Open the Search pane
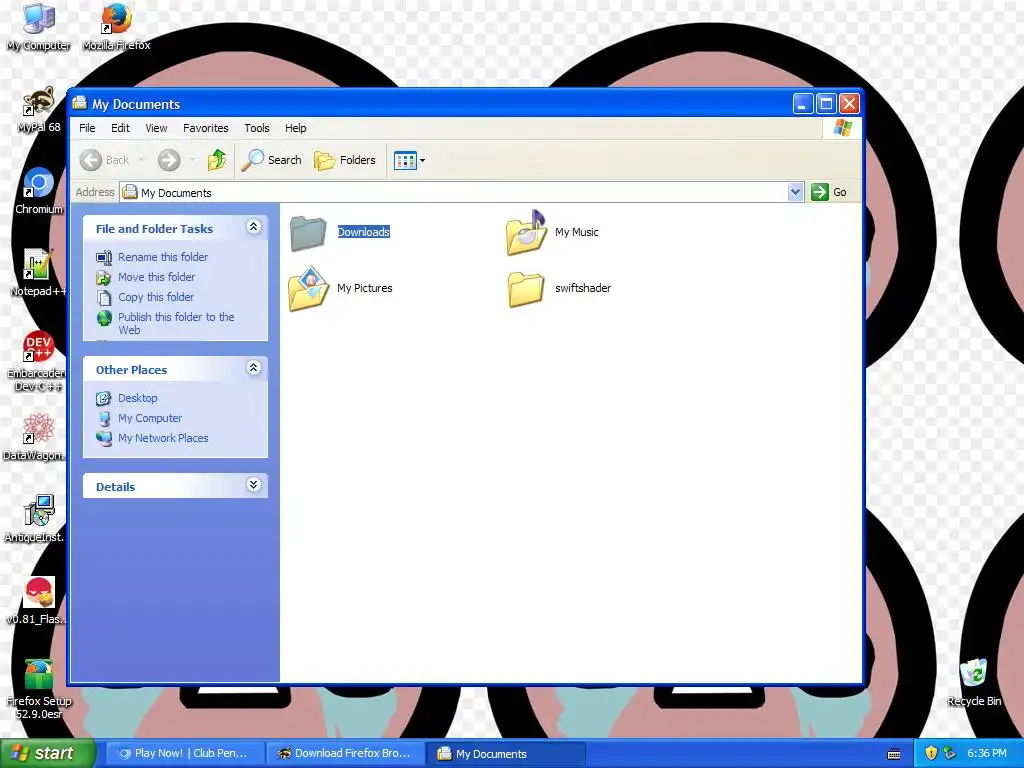The width and height of the screenshot is (1024, 768). (x=272, y=160)
